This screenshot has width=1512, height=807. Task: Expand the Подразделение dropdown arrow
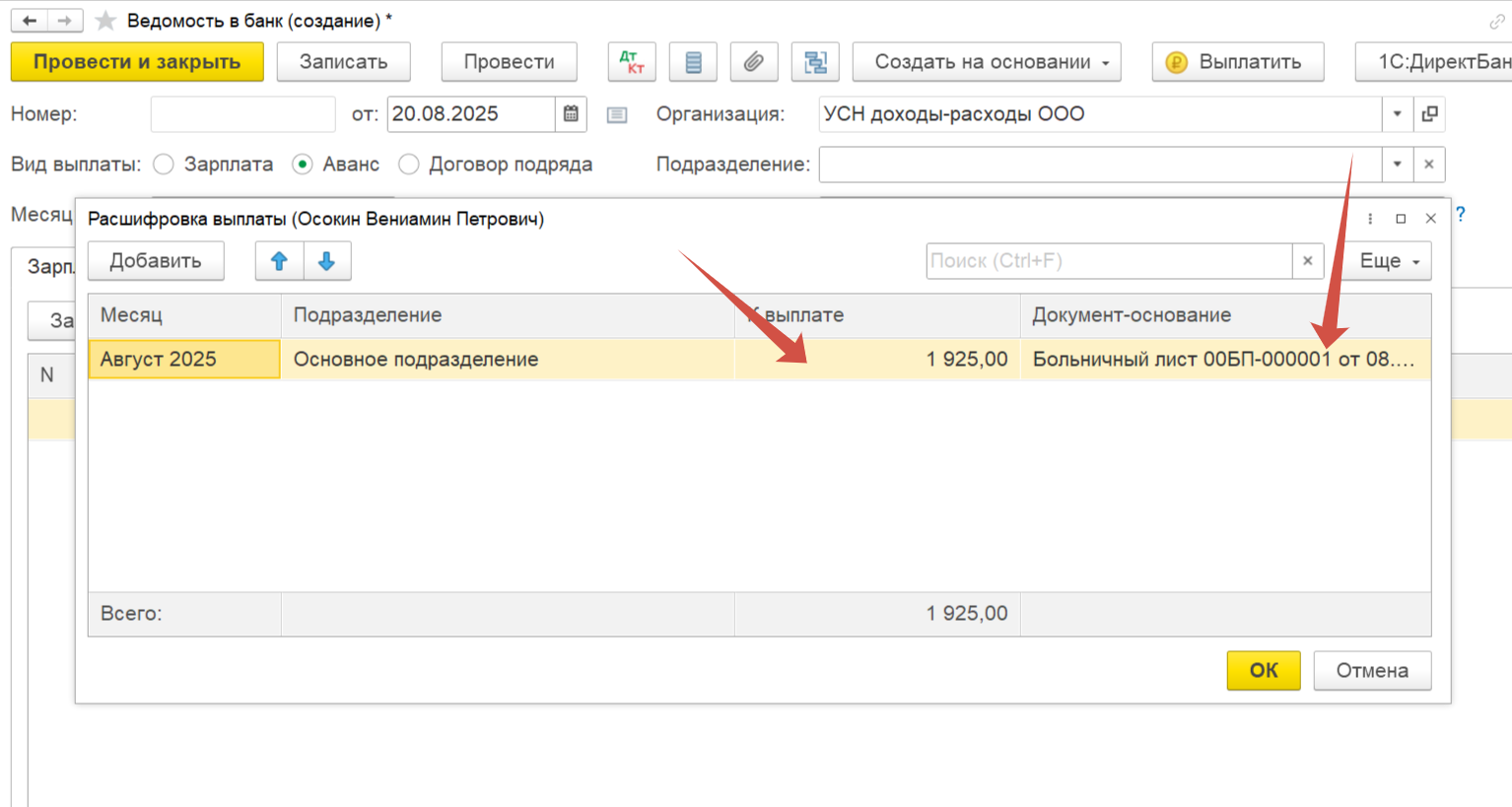[1397, 165]
